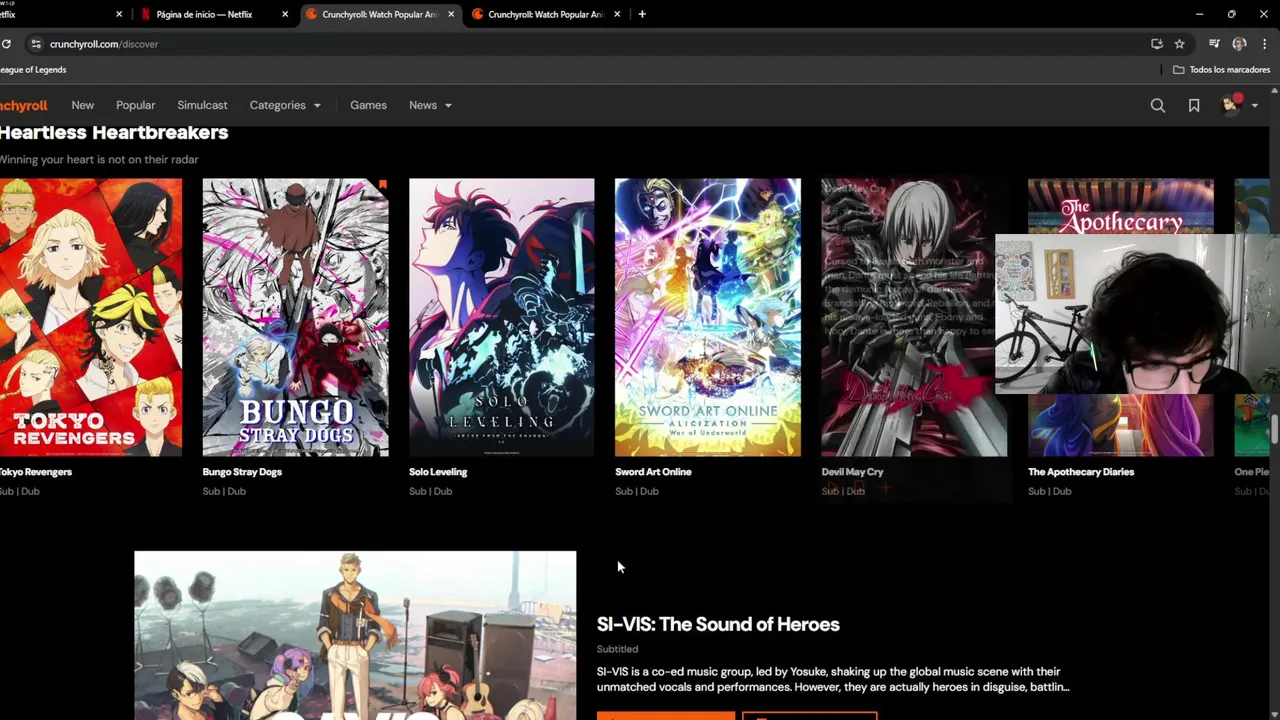The height and width of the screenshot is (720, 1280).
Task: Select the active Crunchyroll discover tab
Action: coord(380,14)
